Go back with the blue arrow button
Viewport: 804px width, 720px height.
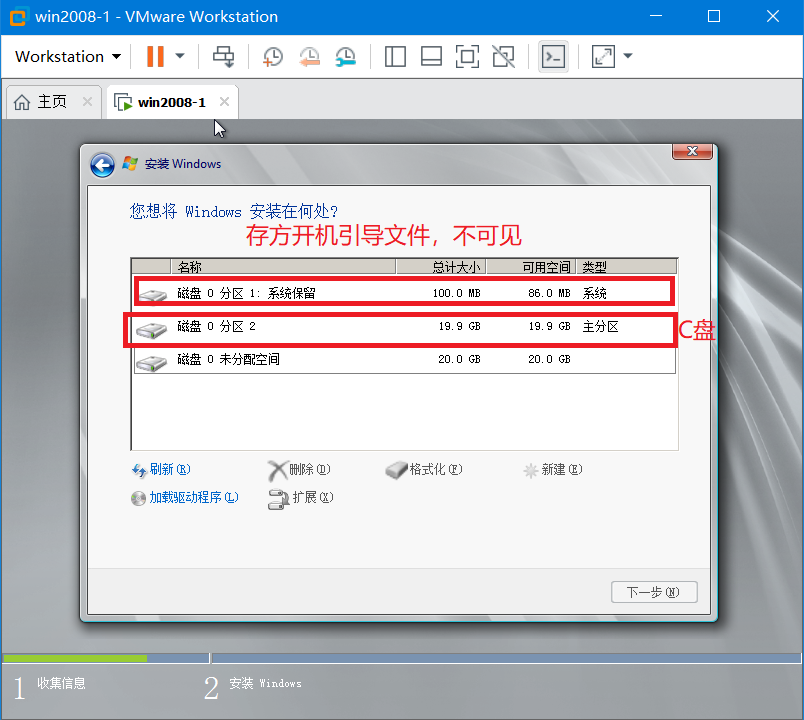point(103,165)
